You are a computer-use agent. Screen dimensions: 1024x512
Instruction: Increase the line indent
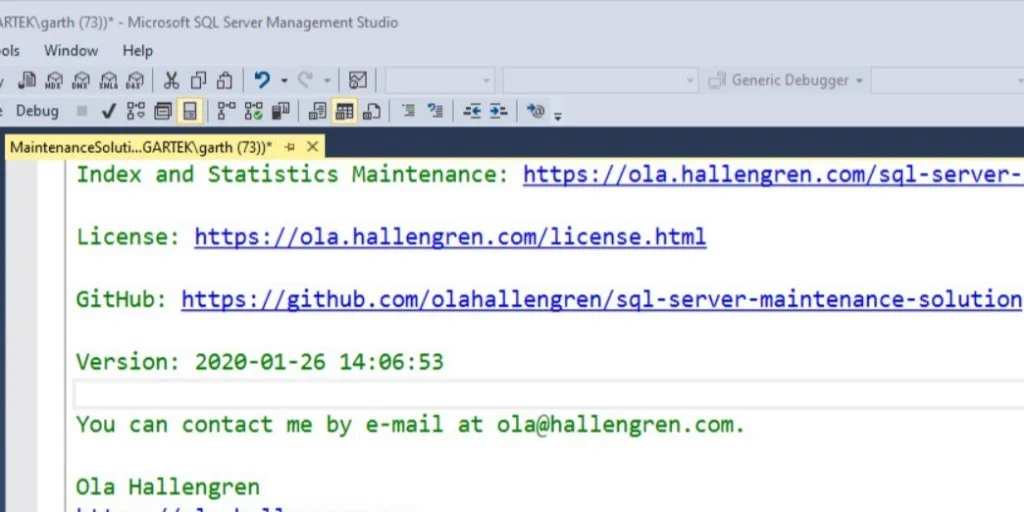[x=498, y=111]
